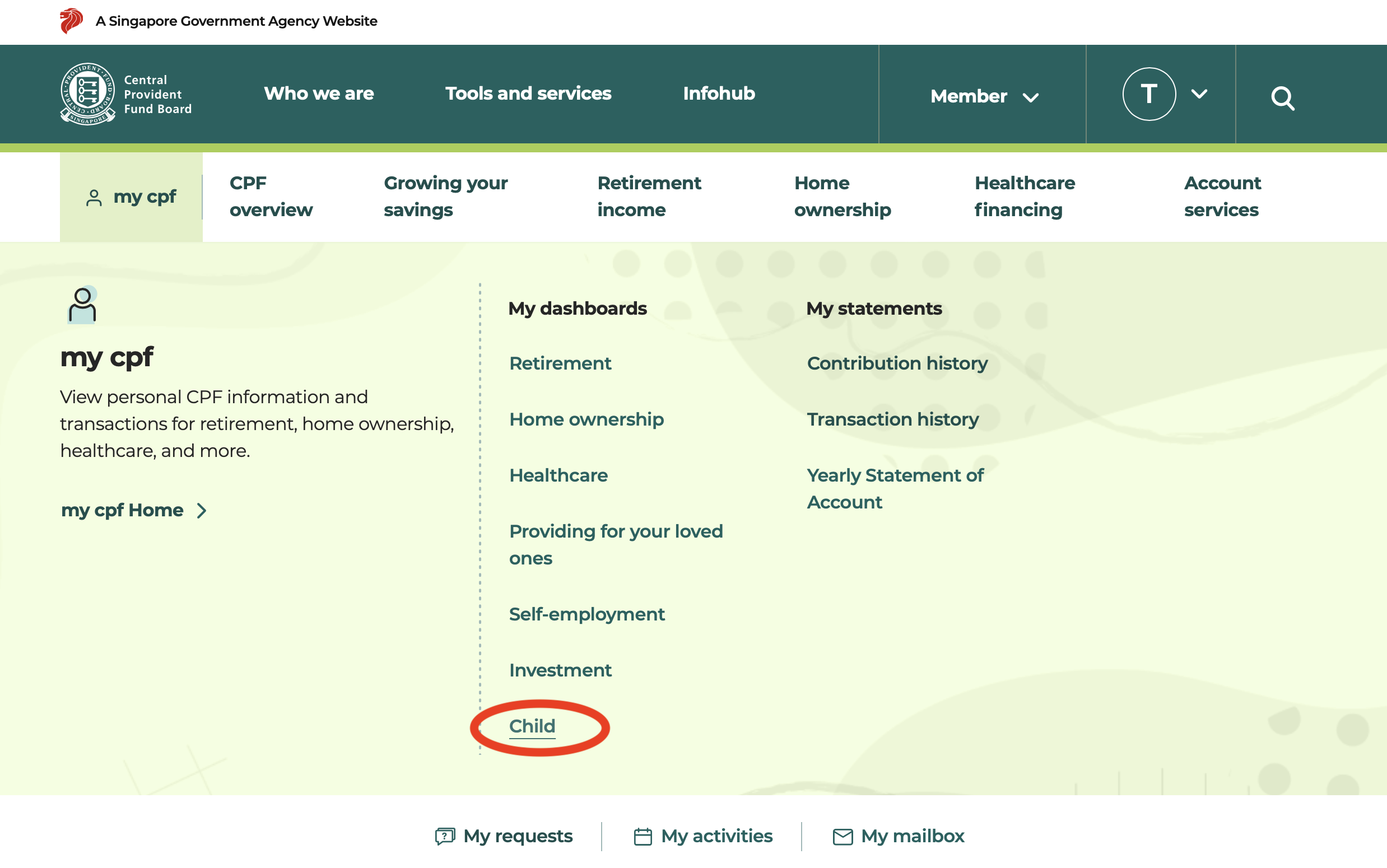This screenshot has width=1387, height=868.
Task: Expand the Member dropdown
Action: 984,96
